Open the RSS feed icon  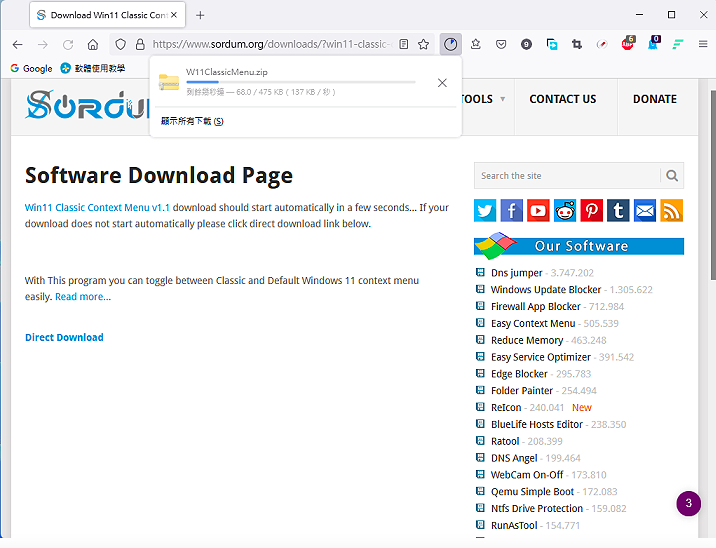pos(672,211)
